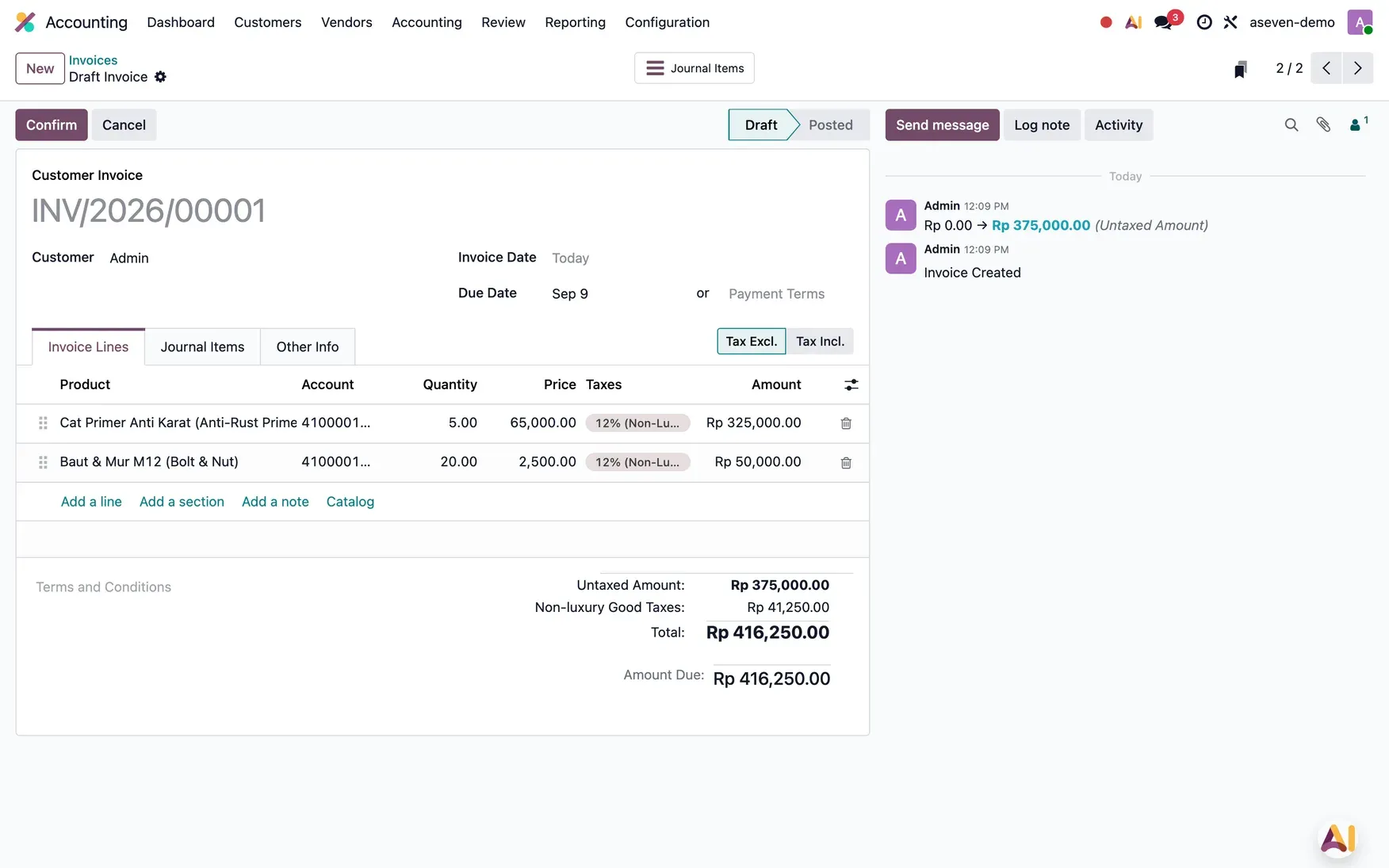Screen dimensions: 1389x868
Task: Switch to Other Info tab
Action: [x=308, y=346]
